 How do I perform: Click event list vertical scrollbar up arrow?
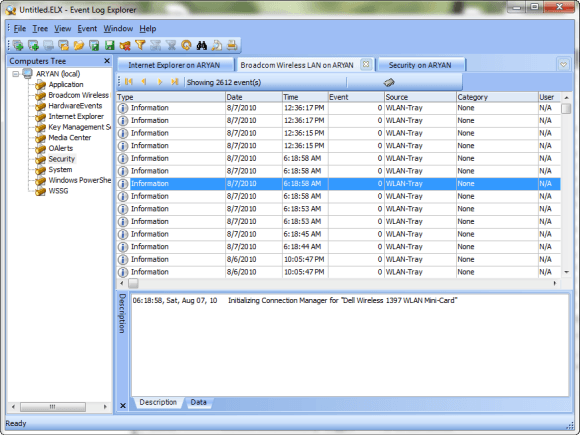pos(566,97)
